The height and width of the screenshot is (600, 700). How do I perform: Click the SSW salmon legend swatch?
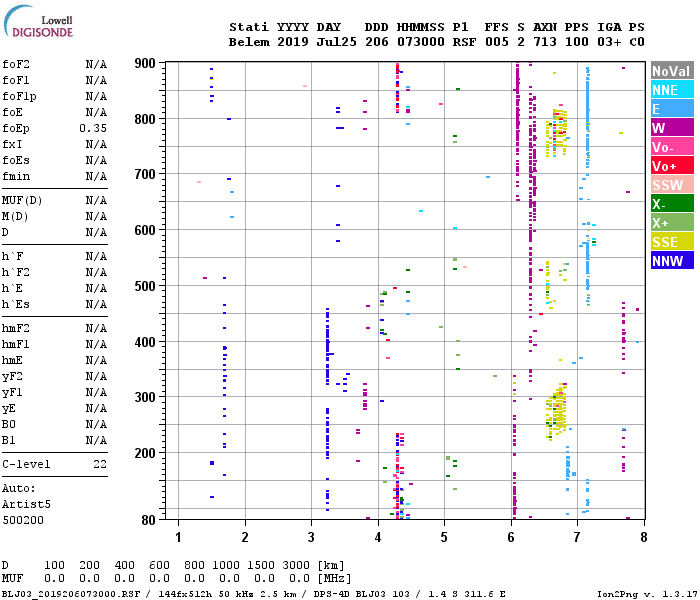(x=672, y=184)
